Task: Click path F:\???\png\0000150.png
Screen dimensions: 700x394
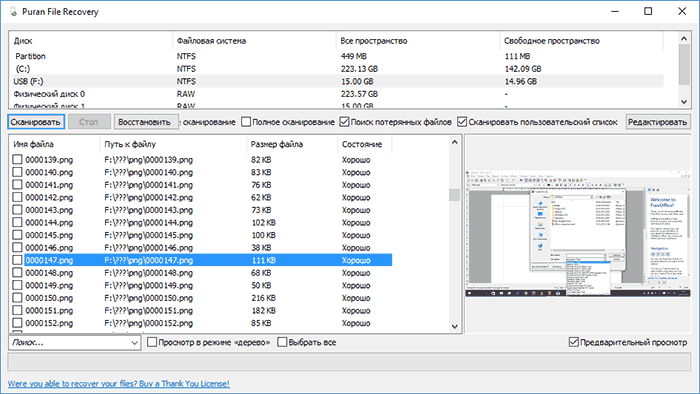Action: point(149,298)
